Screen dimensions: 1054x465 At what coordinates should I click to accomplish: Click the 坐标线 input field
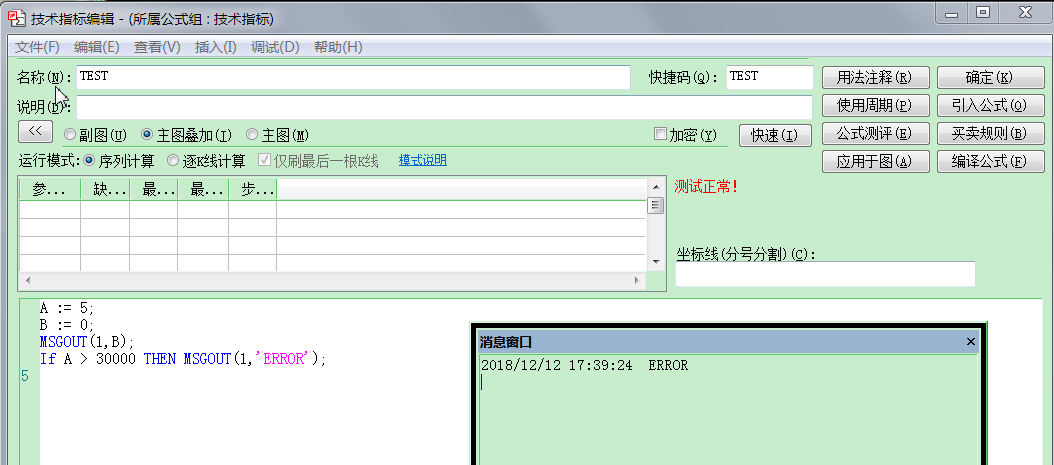point(825,273)
